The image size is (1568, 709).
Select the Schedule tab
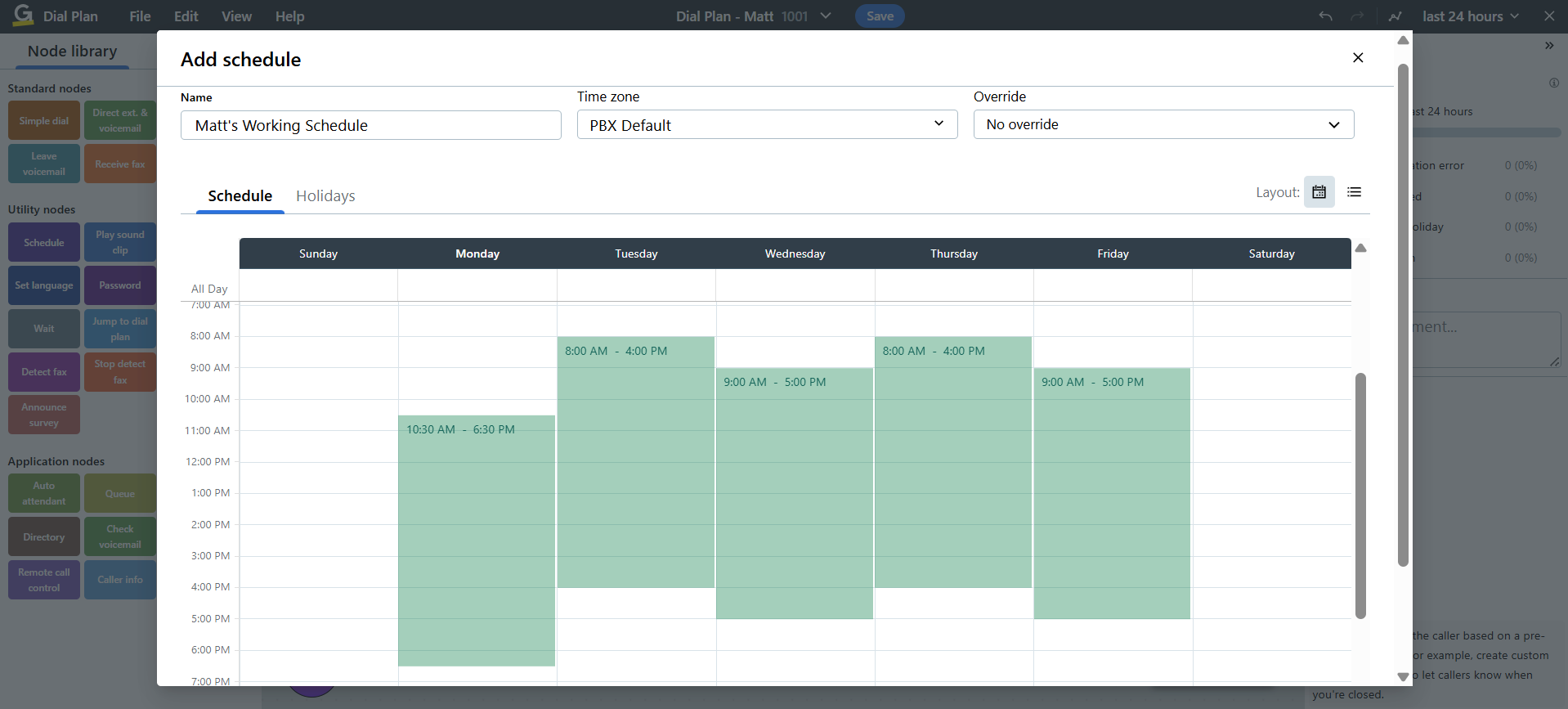click(x=240, y=195)
